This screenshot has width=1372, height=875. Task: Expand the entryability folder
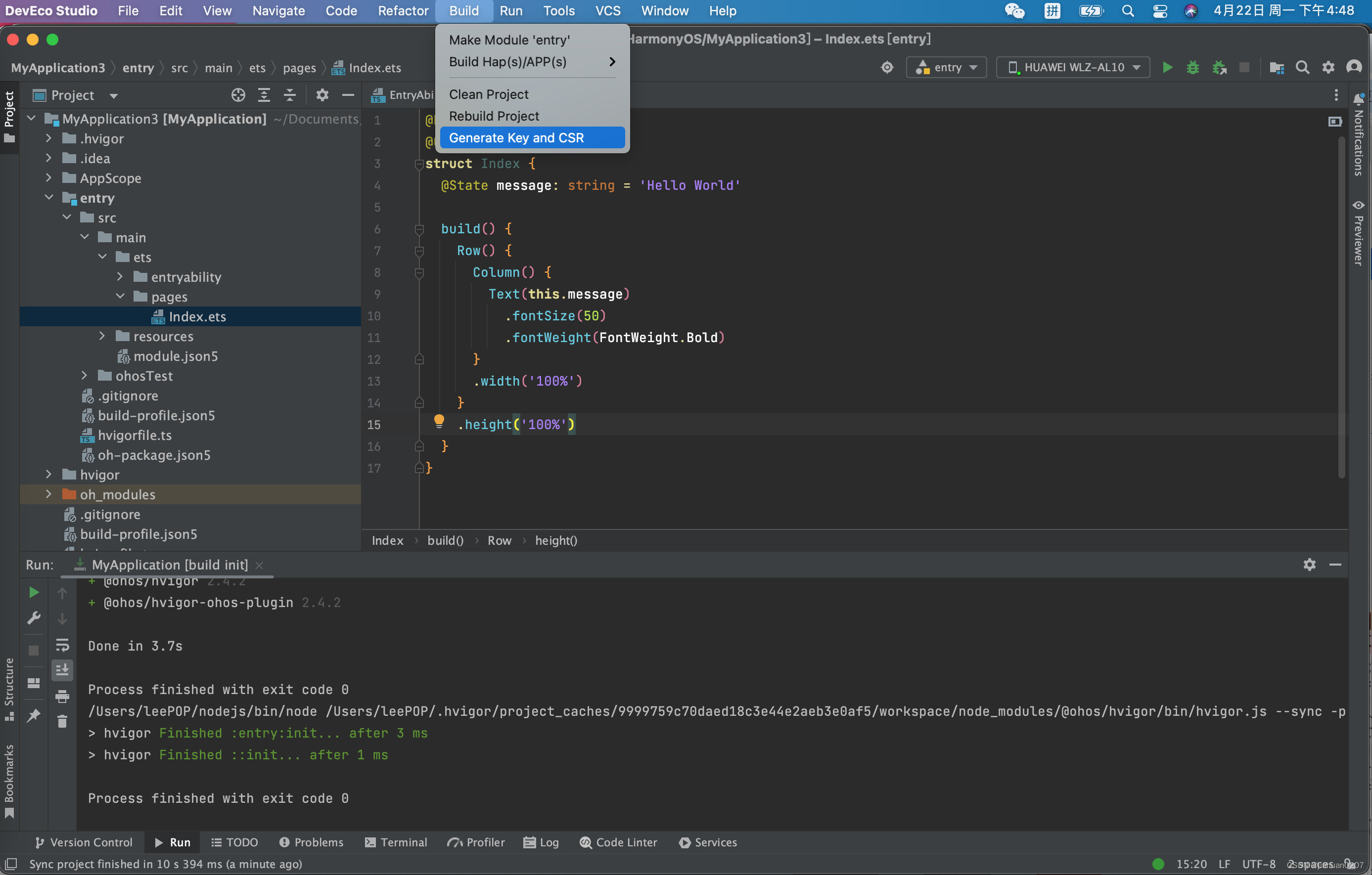(x=120, y=277)
